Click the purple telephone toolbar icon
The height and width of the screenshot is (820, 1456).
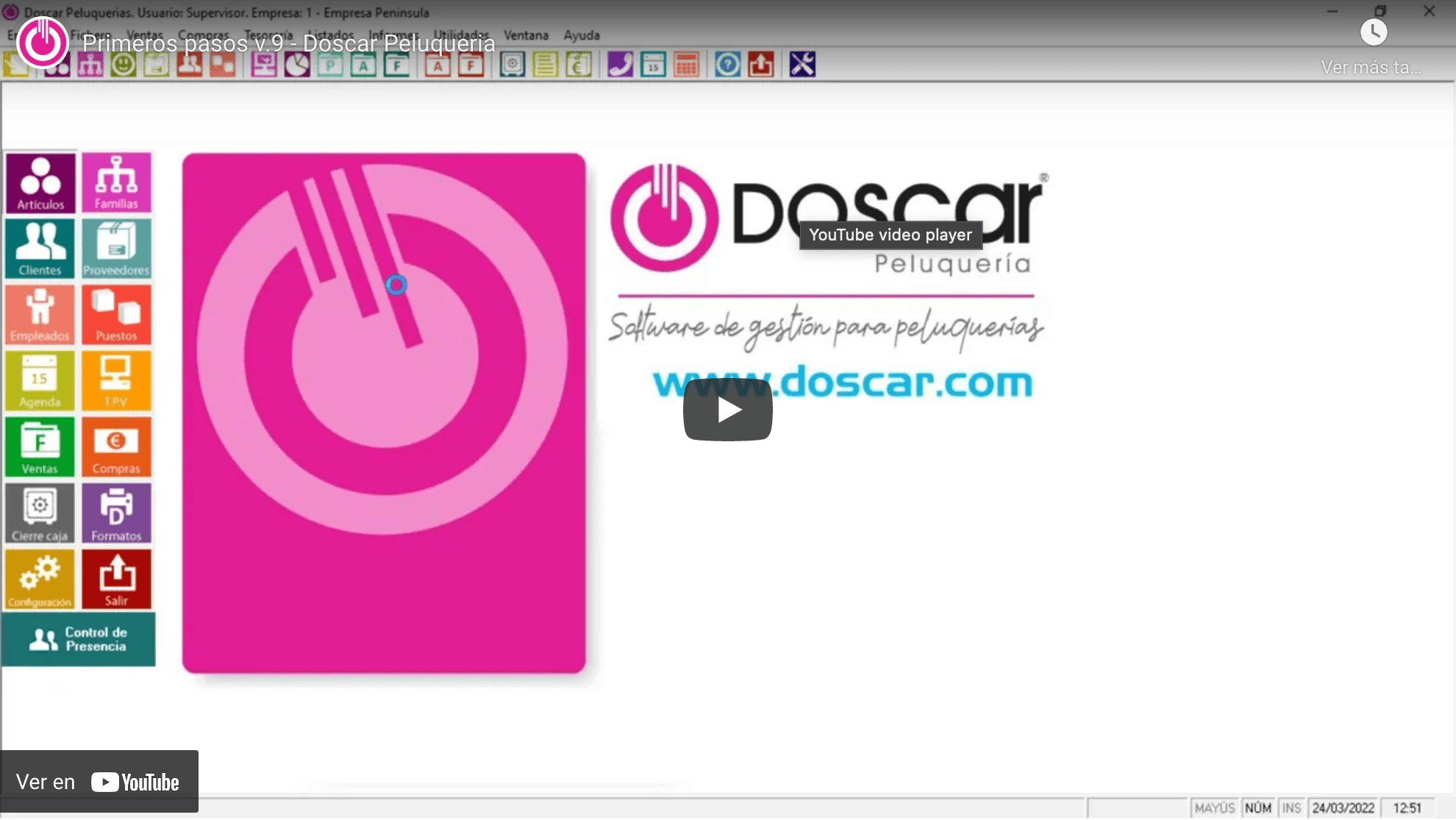[620, 65]
